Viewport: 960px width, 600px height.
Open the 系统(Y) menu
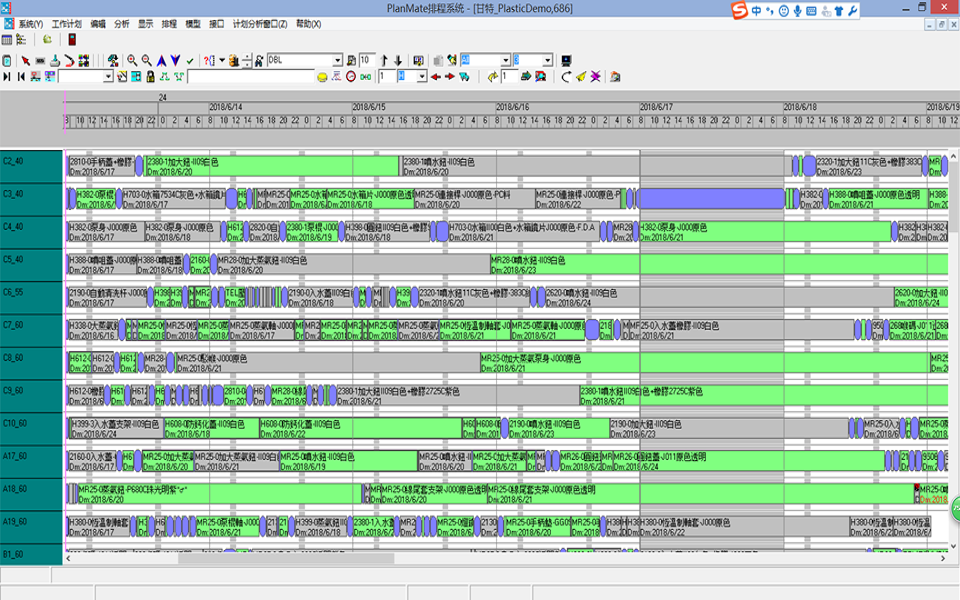(x=31, y=24)
